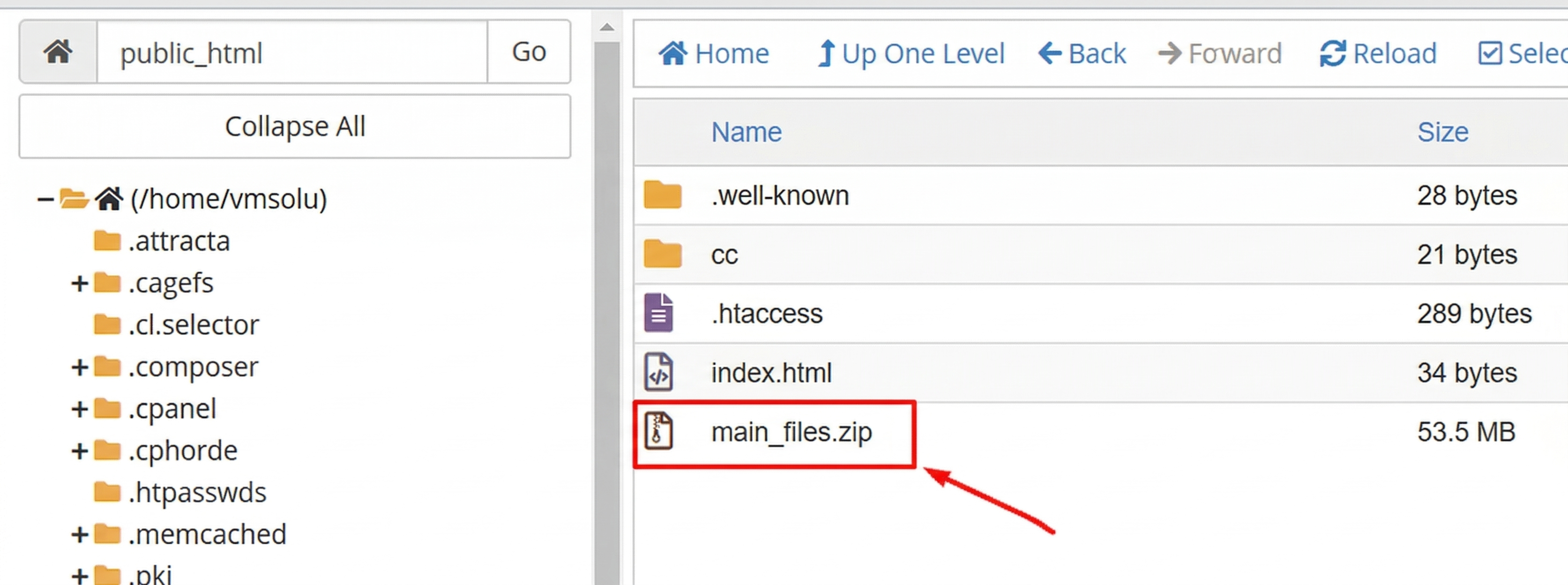Click the 53.5 MB size cell
The image size is (1568, 585).
click(x=1466, y=432)
